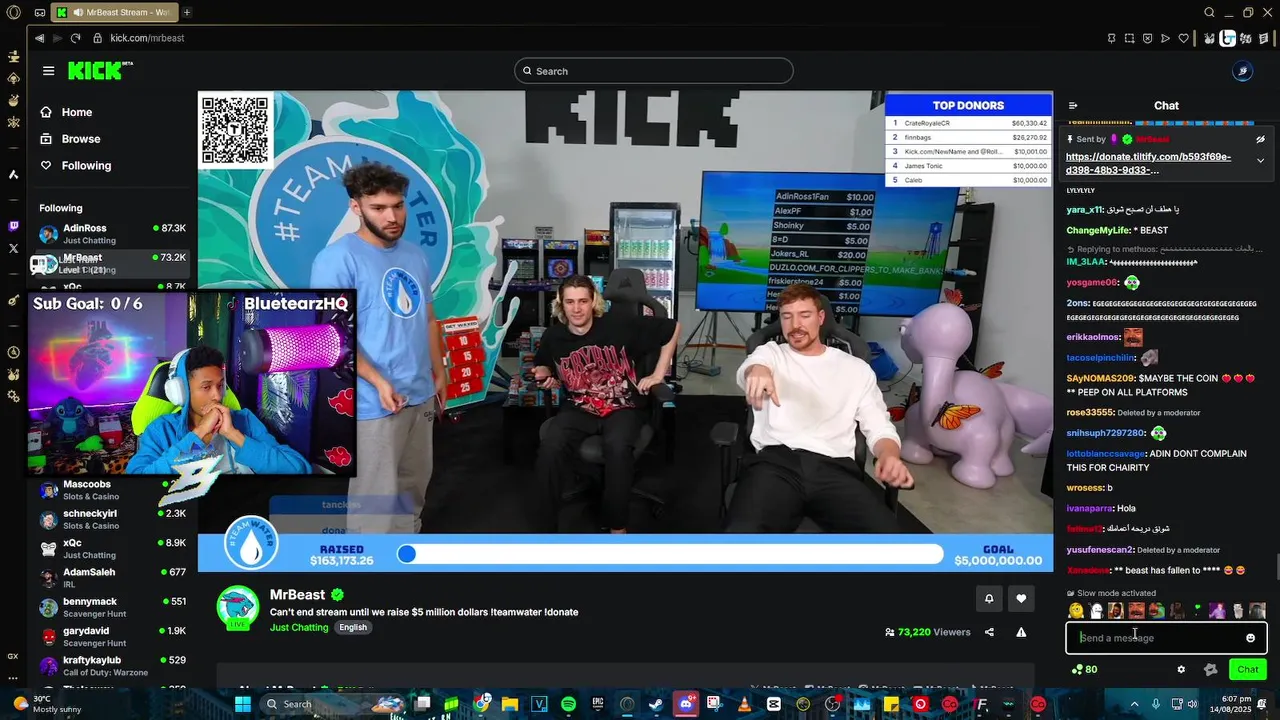Open the emoji picker in message box
This screenshot has width=1280, height=720.
coord(1250,638)
